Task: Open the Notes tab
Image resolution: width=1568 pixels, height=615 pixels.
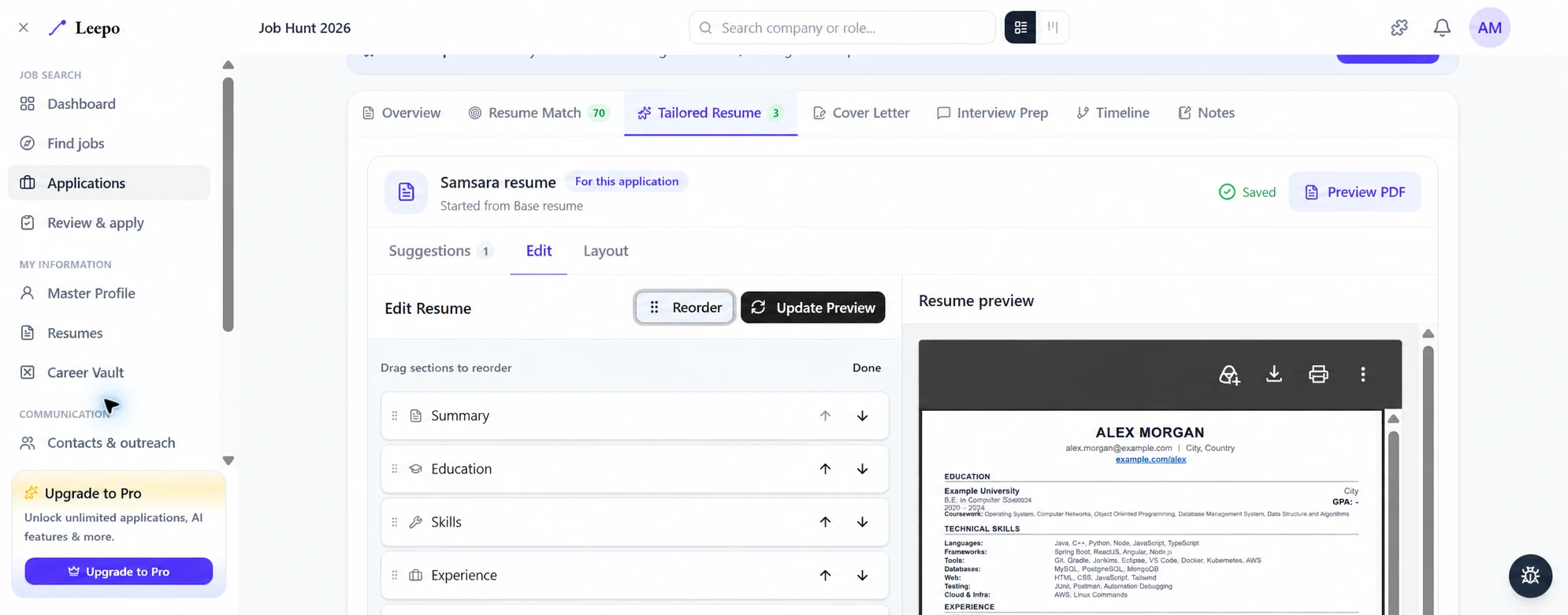Action: coord(1206,113)
